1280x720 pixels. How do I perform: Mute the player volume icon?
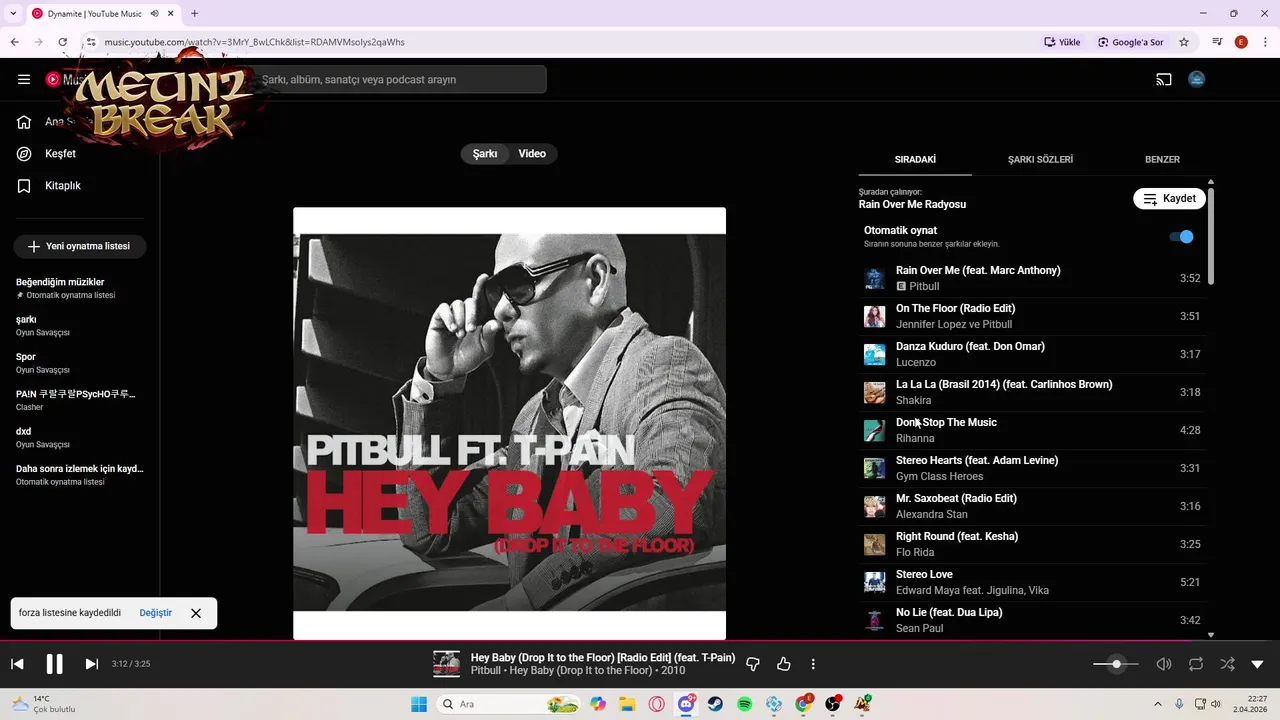point(1164,664)
